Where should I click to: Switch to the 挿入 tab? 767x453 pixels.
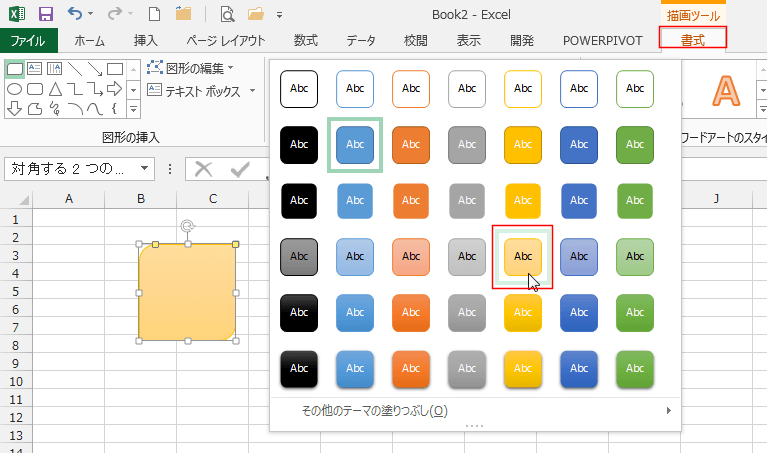pyautogui.click(x=146, y=41)
